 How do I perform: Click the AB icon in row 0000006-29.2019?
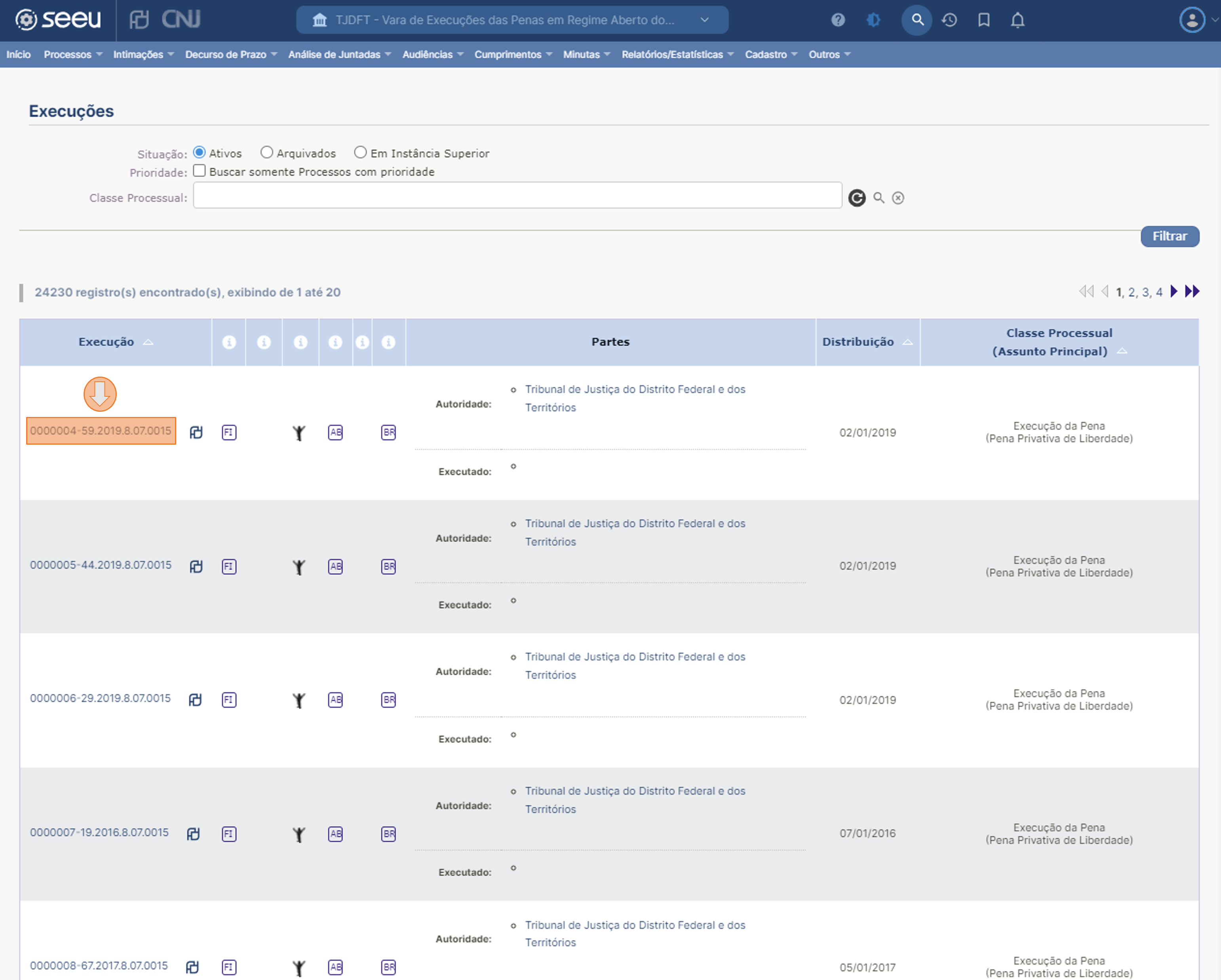(x=335, y=700)
